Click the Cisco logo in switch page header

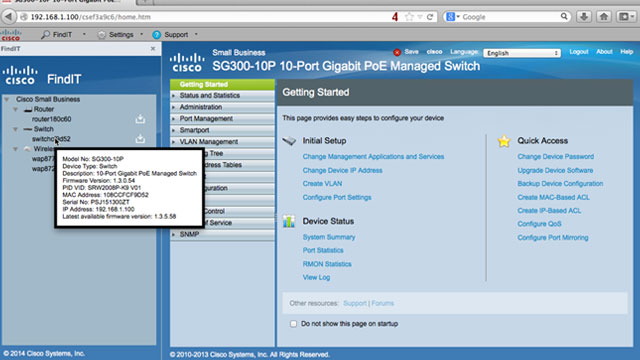(187, 62)
